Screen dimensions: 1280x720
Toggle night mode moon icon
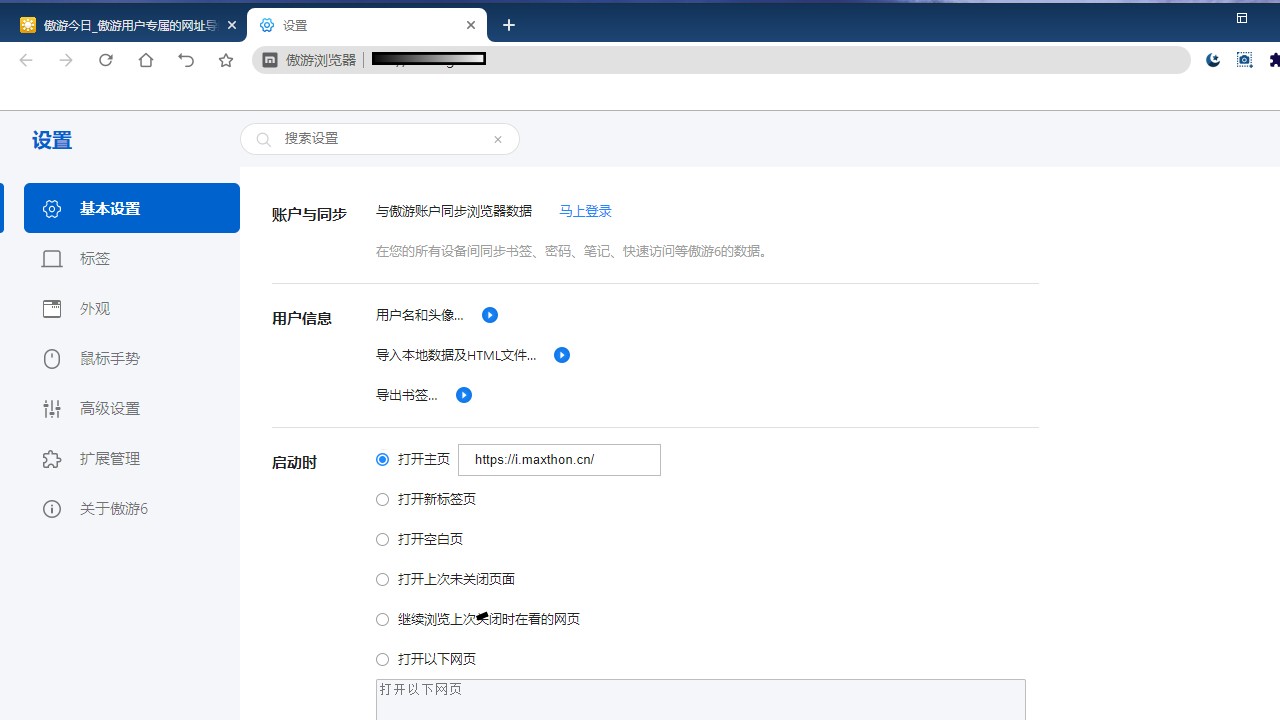pos(1213,60)
